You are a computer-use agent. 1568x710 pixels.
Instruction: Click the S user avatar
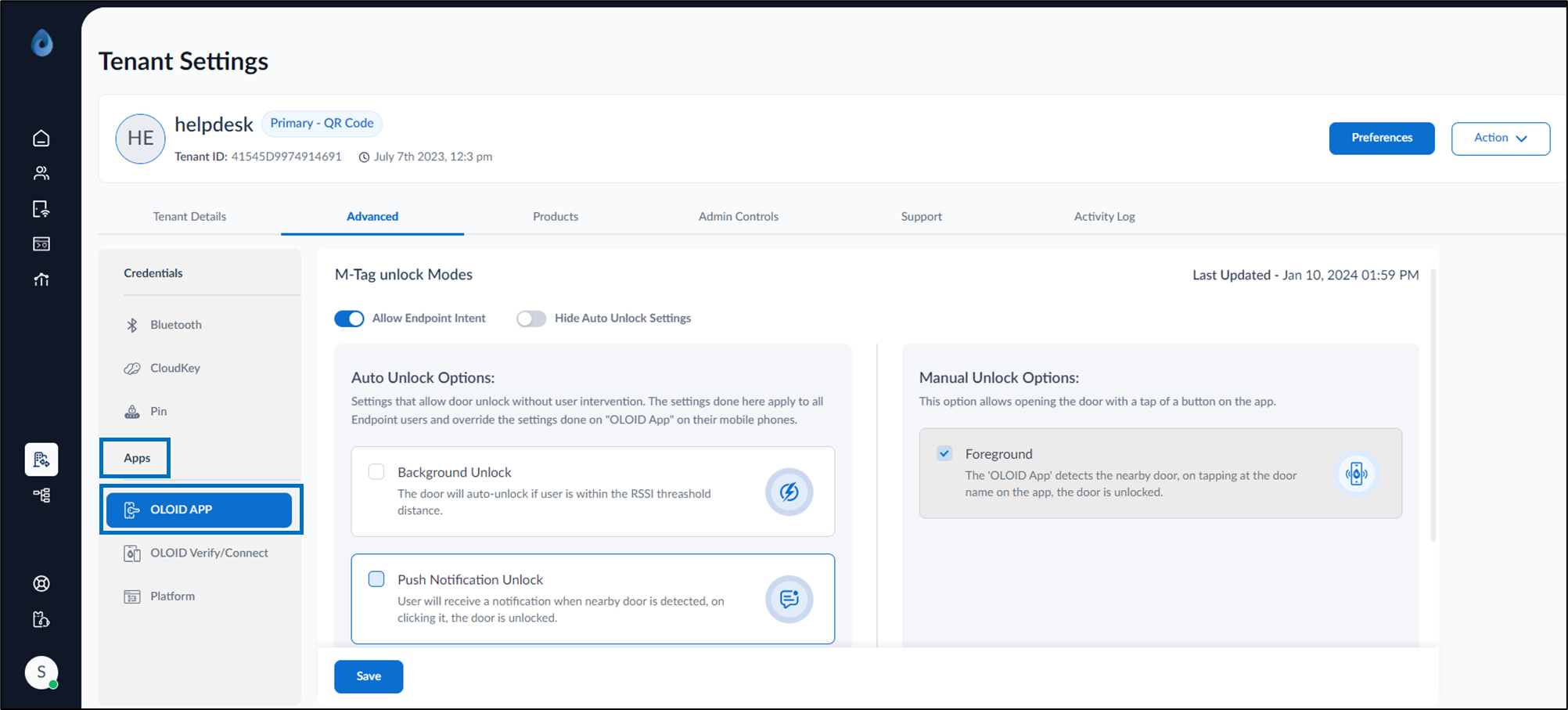click(x=41, y=672)
